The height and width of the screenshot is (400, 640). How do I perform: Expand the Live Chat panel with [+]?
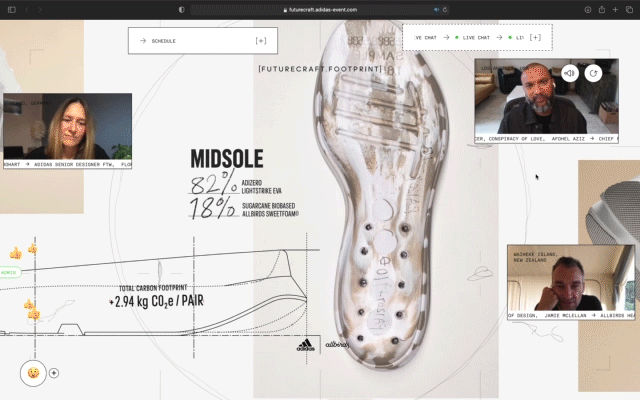[x=535, y=37]
